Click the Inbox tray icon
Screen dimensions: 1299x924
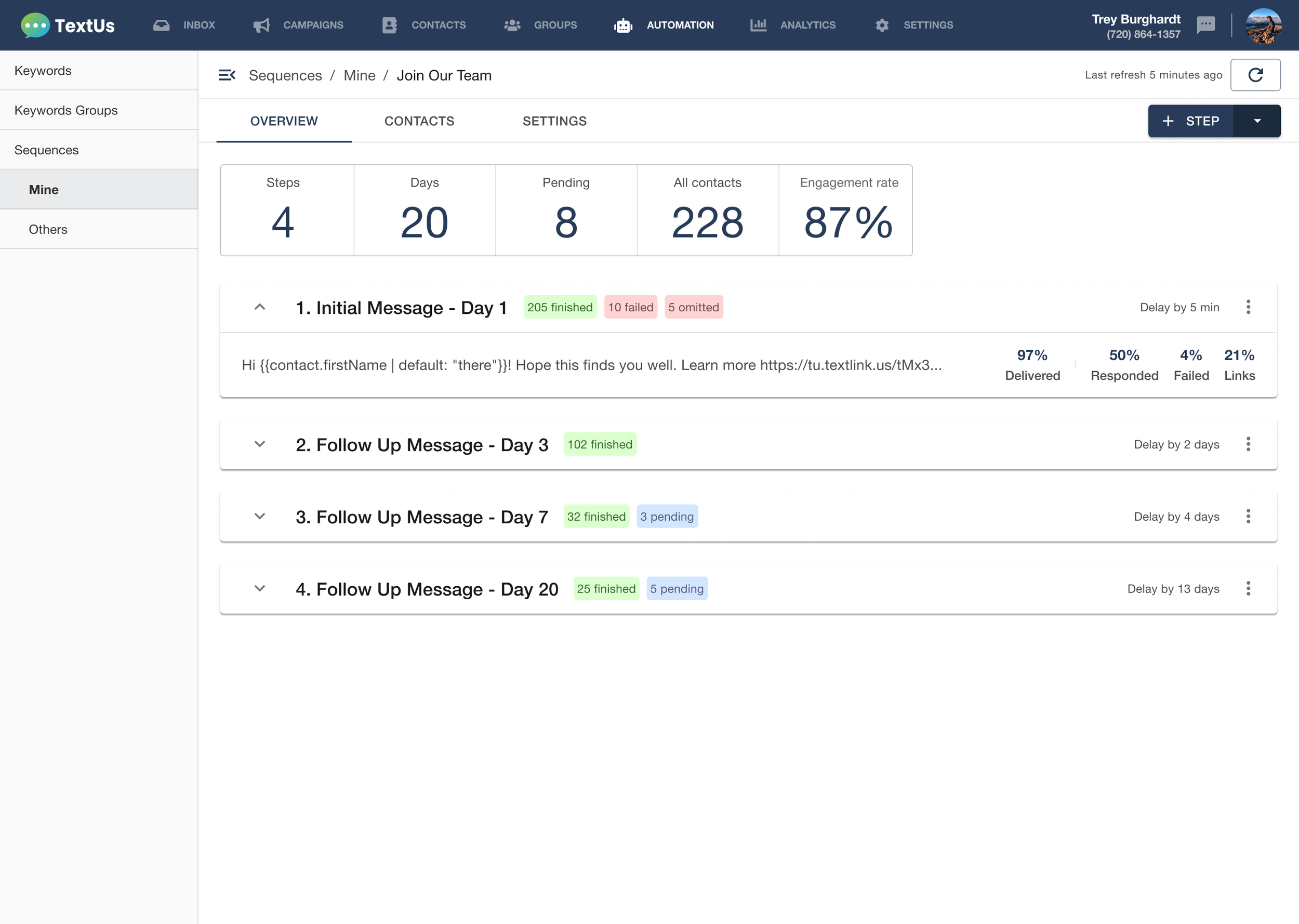click(162, 25)
